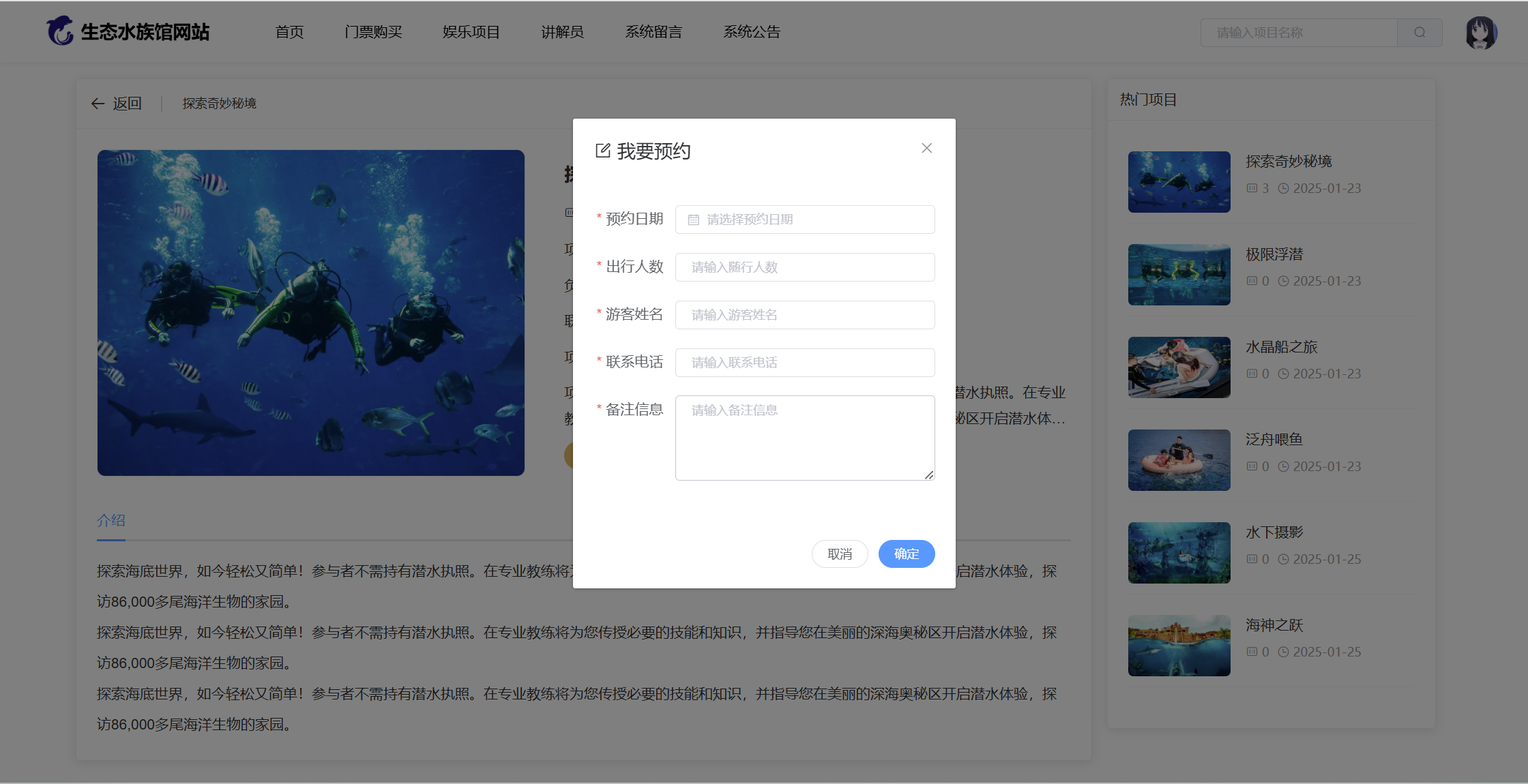Click the 备注信息 textarea
Image resolution: width=1528 pixels, height=784 pixels.
tap(805, 438)
